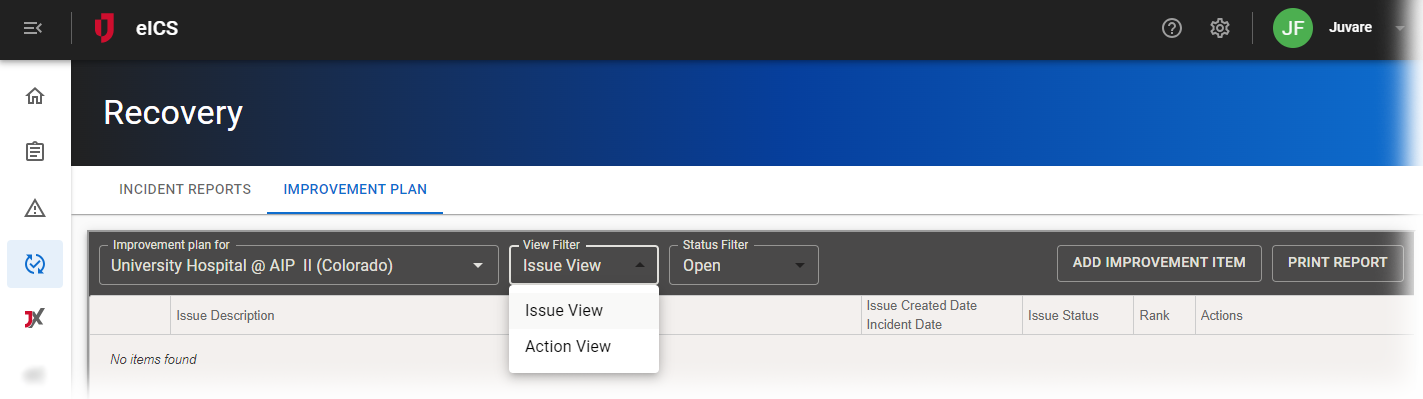Click the Recovery page title
Screen dimensions: 1423x399
[173, 113]
